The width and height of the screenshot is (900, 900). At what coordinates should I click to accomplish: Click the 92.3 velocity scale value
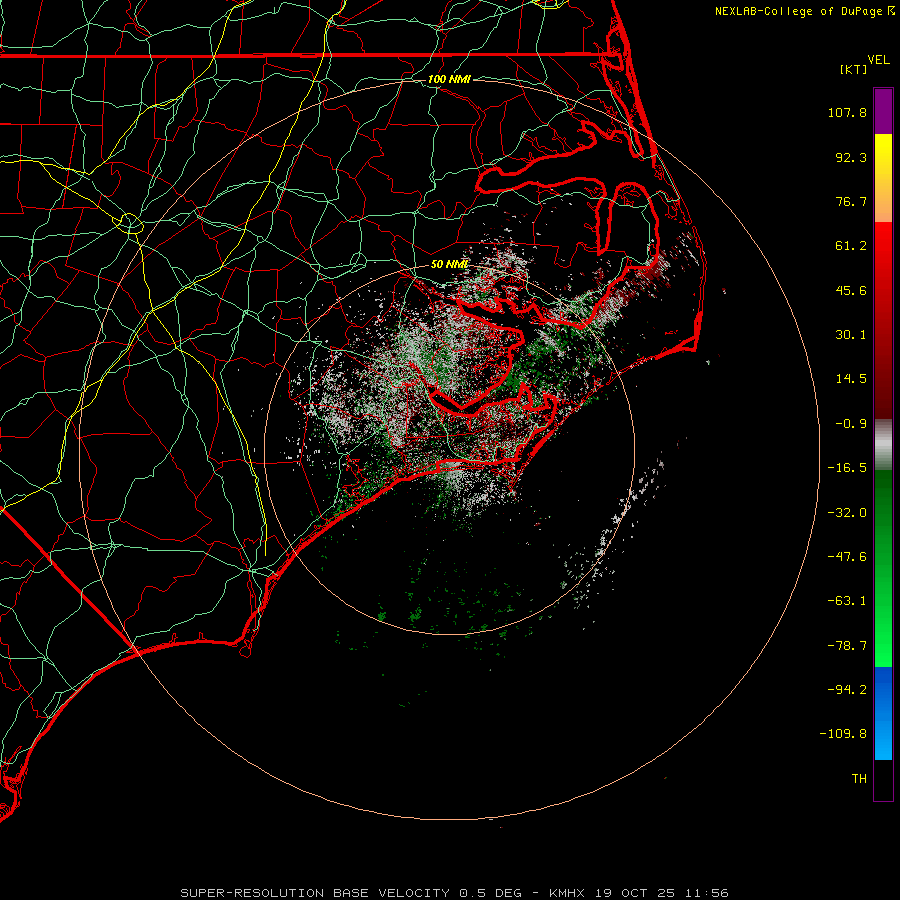click(851, 157)
